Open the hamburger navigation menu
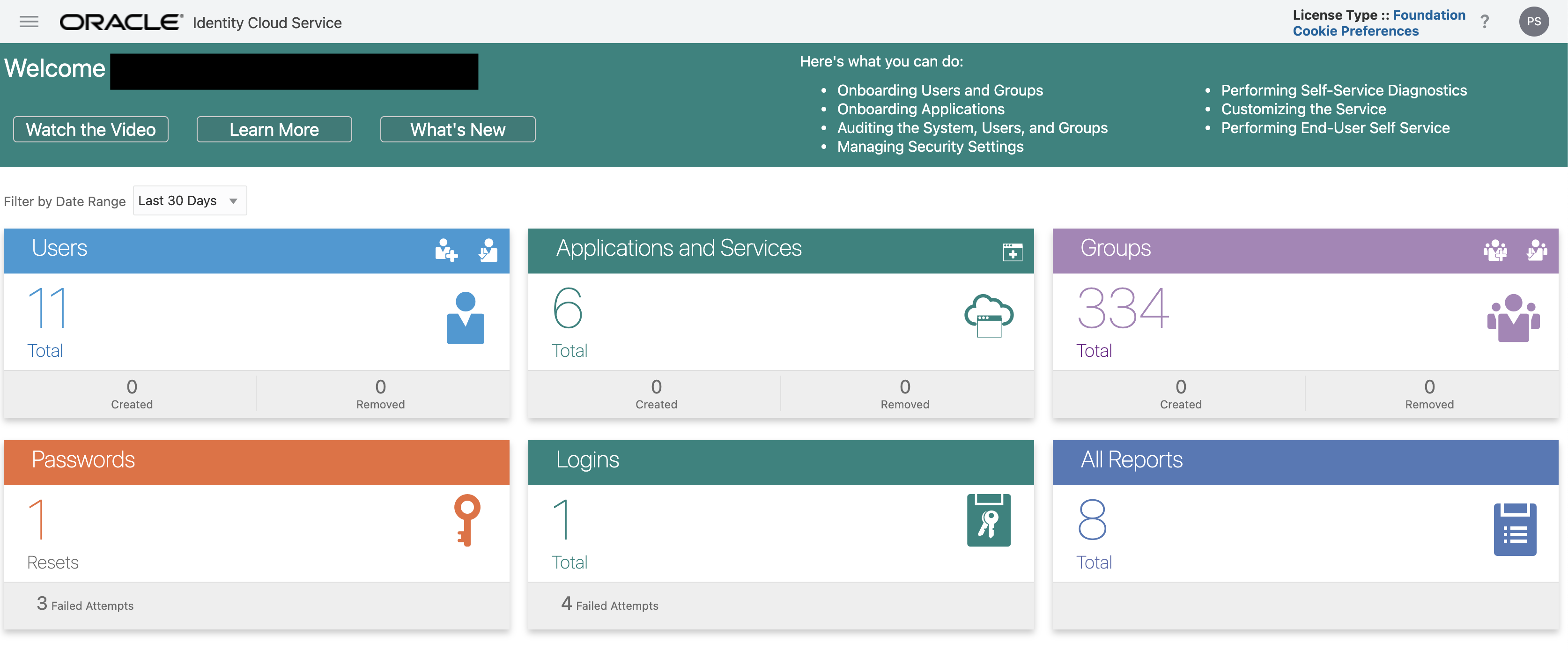The height and width of the screenshot is (651, 1568). click(29, 22)
